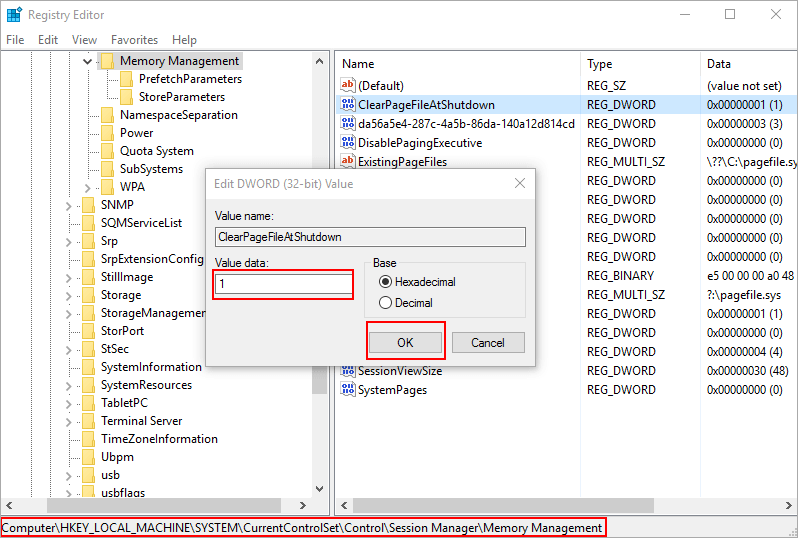This screenshot has width=798, height=538.
Task: Click the ClearPageFileAtShutdown DWORD icon
Action: pos(348,104)
